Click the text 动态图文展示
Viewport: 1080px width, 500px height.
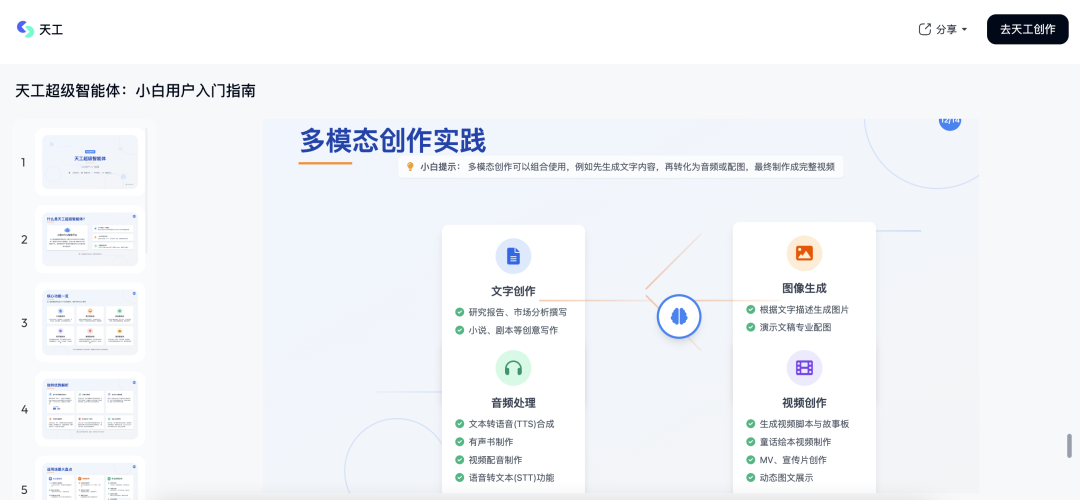[787, 477]
